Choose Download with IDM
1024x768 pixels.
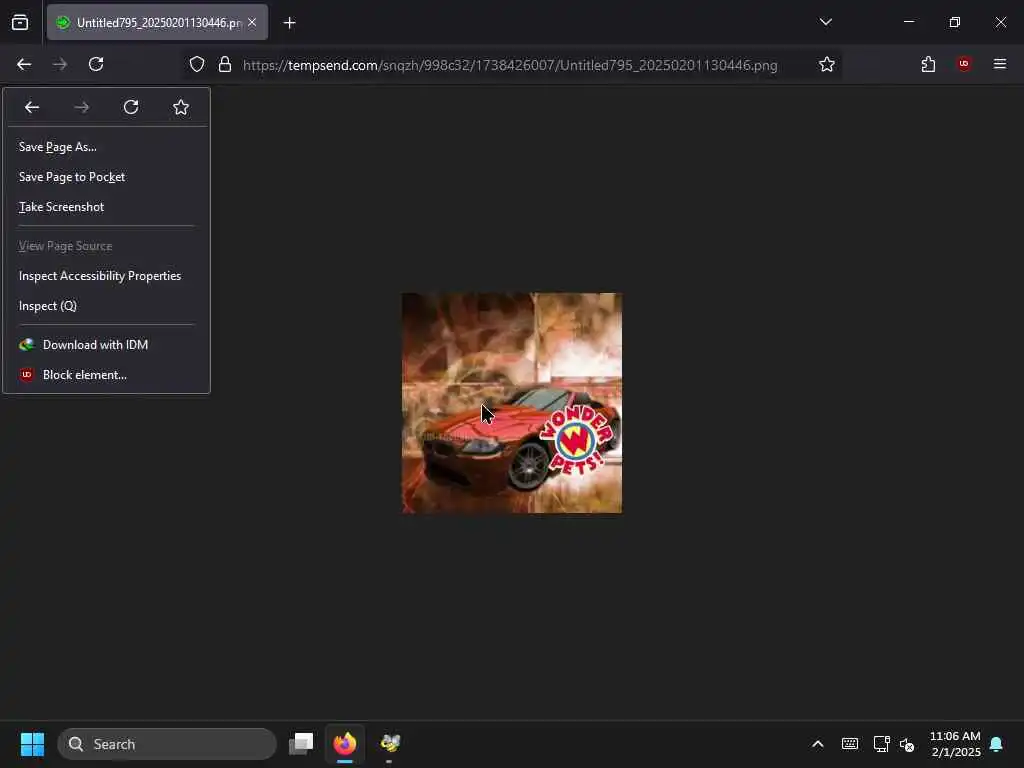[x=106, y=345]
